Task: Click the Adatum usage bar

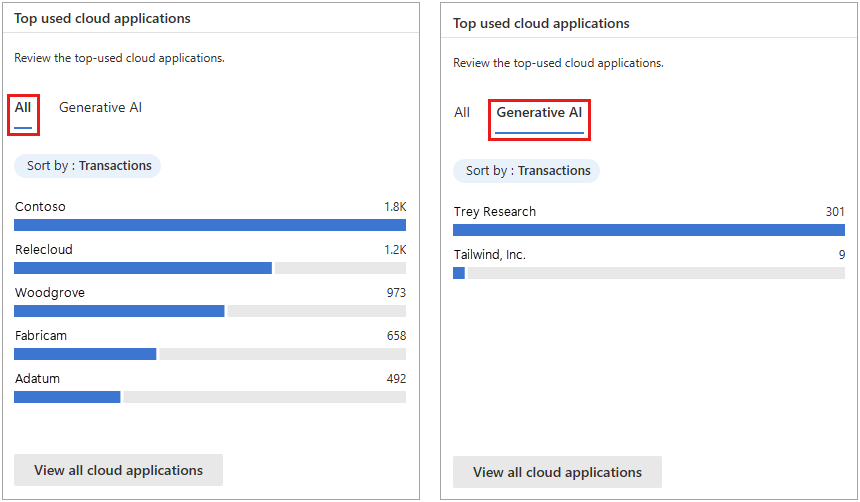Action: (67, 397)
